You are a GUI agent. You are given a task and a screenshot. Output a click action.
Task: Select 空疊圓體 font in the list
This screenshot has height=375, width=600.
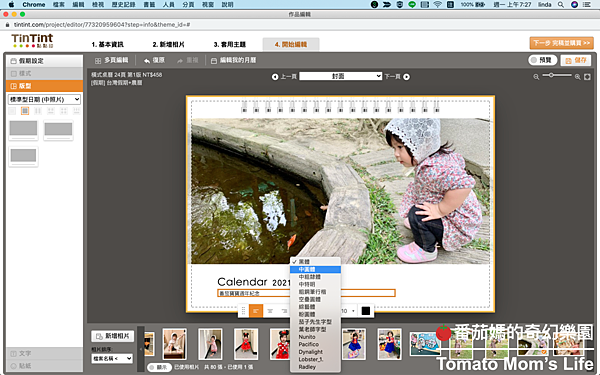315,299
